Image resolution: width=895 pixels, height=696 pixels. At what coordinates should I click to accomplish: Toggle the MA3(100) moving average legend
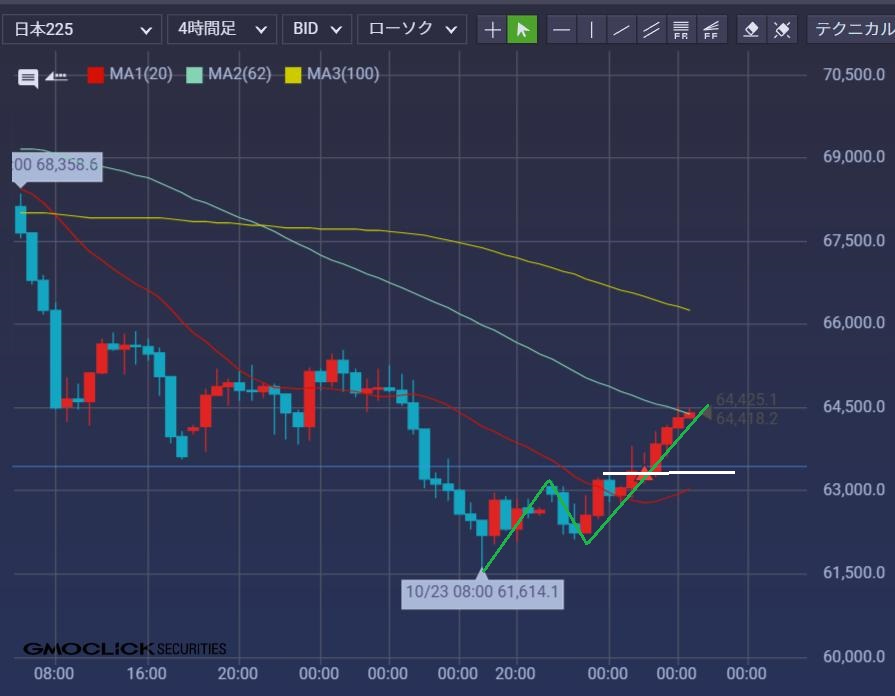point(332,74)
